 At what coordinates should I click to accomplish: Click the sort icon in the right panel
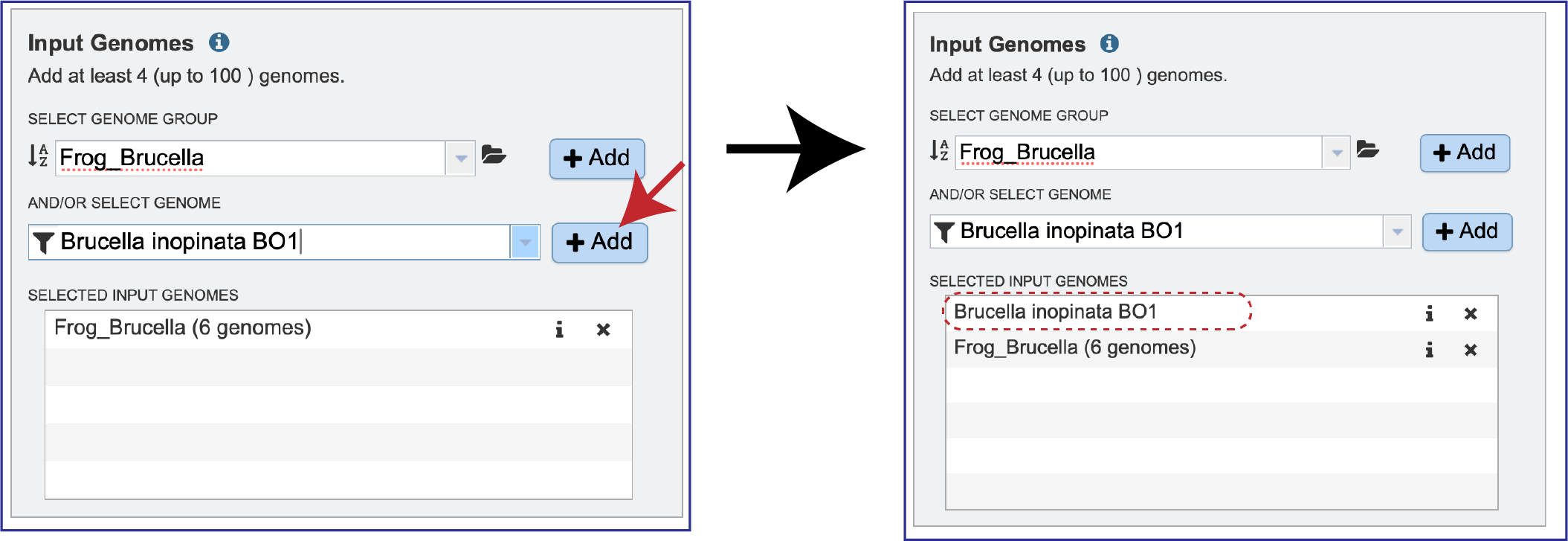pos(940,151)
